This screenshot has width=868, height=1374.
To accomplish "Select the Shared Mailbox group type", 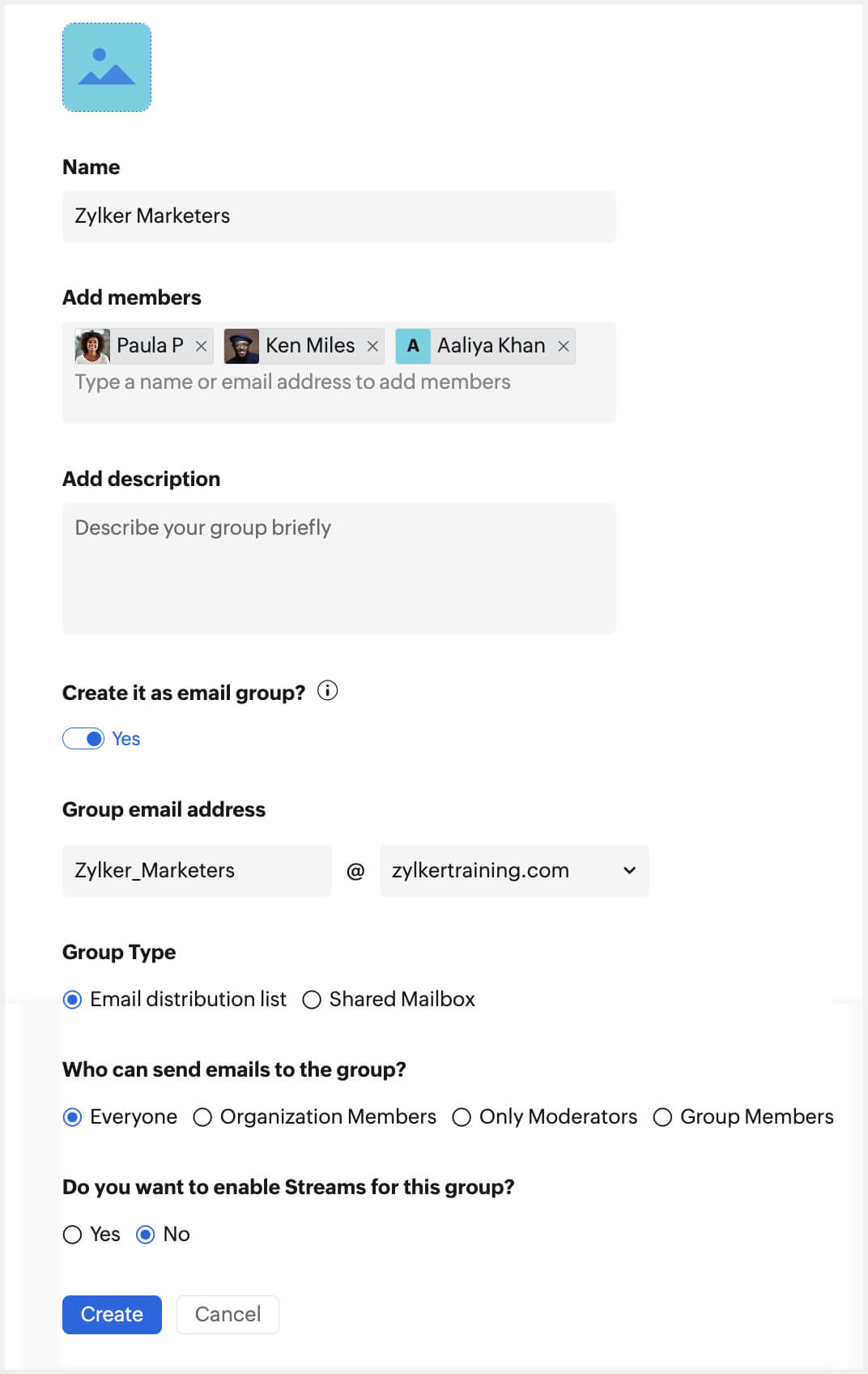I will click(312, 999).
